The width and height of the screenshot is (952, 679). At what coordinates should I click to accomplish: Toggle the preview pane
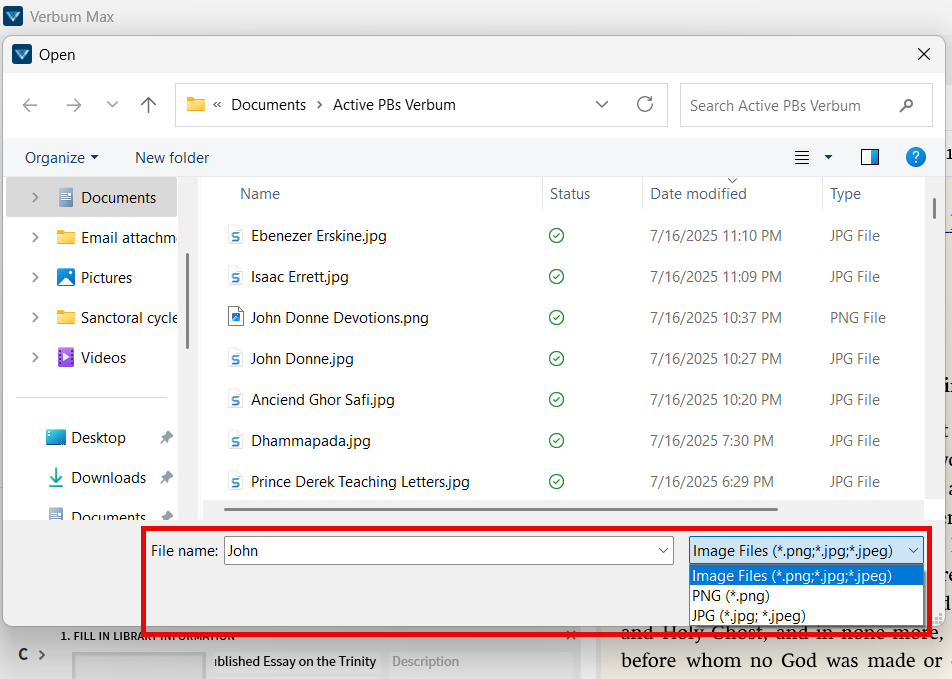click(869, 157)
